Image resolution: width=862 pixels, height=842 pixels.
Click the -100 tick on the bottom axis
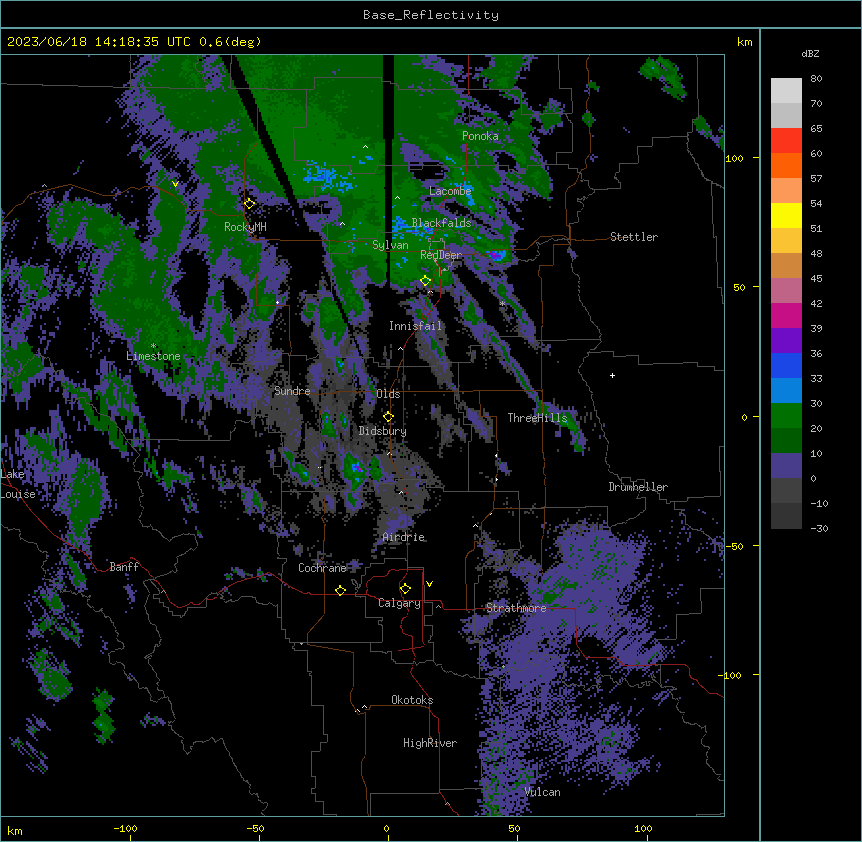coord(126,828)
